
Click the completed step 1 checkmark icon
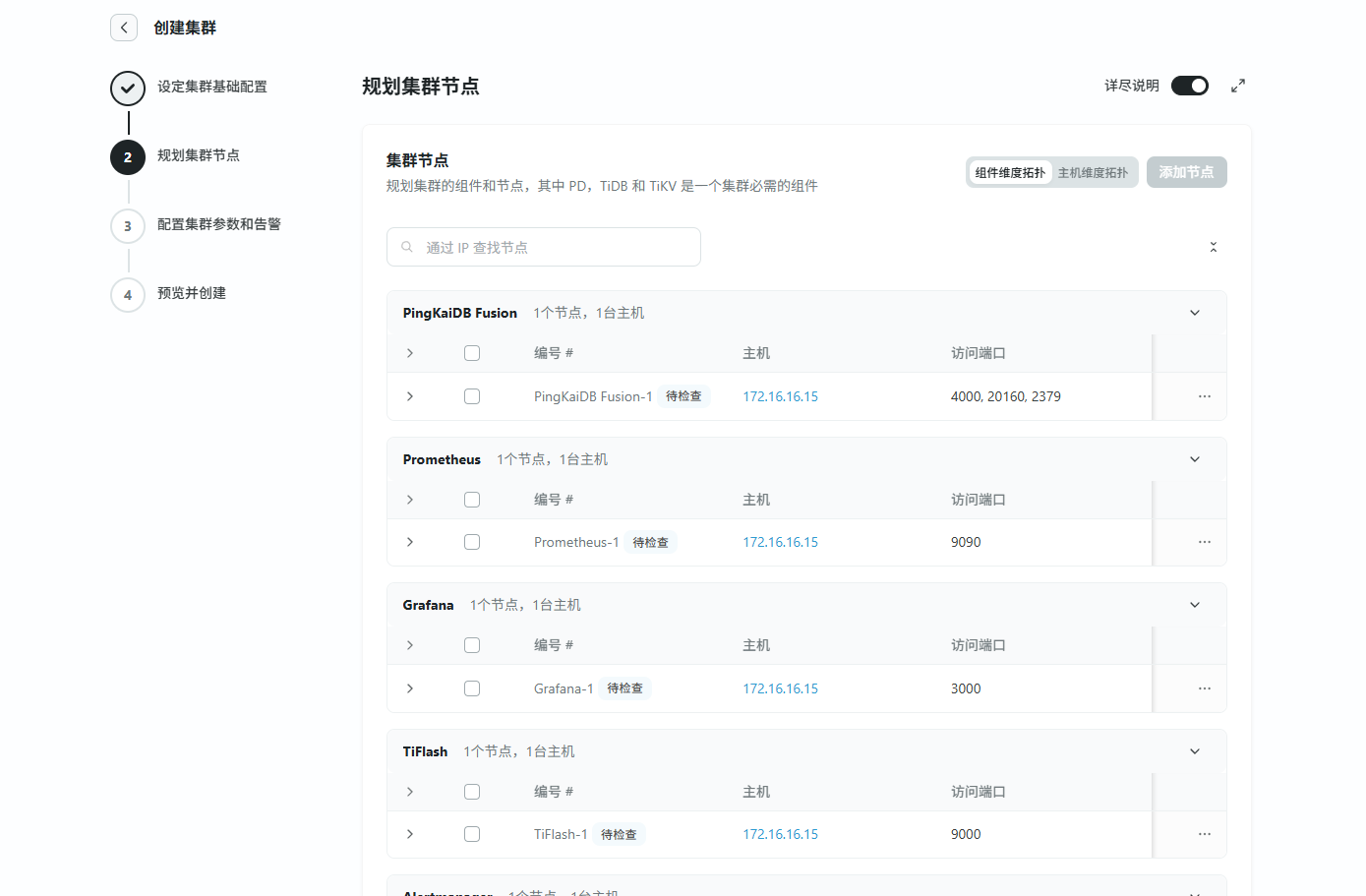[x=128, y=88]
